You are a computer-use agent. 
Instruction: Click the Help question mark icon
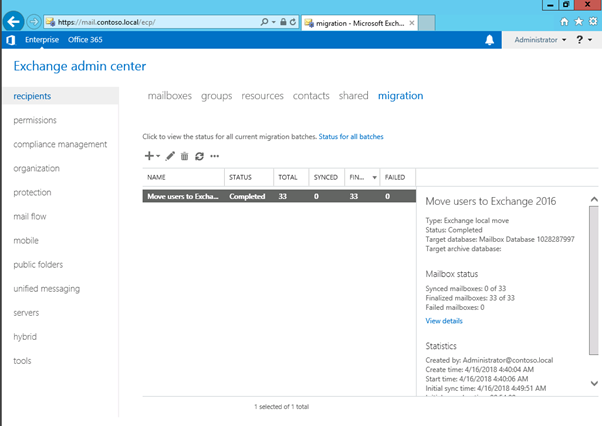coord(579,40)
